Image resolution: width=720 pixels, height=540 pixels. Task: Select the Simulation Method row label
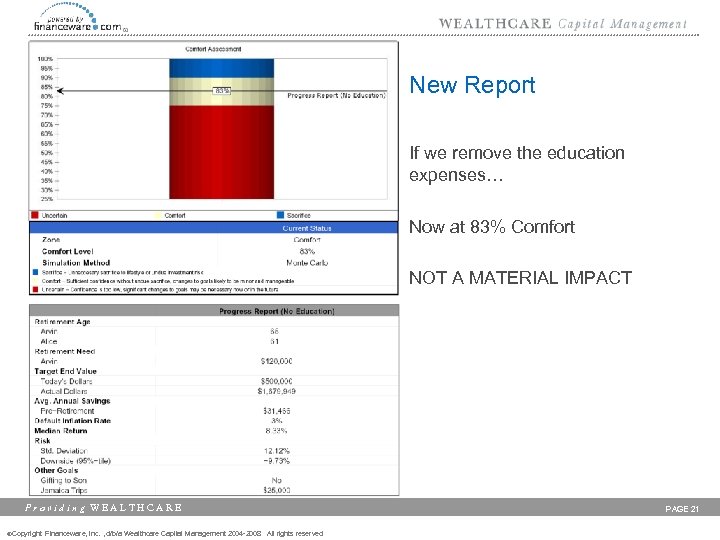pos(76,263)
